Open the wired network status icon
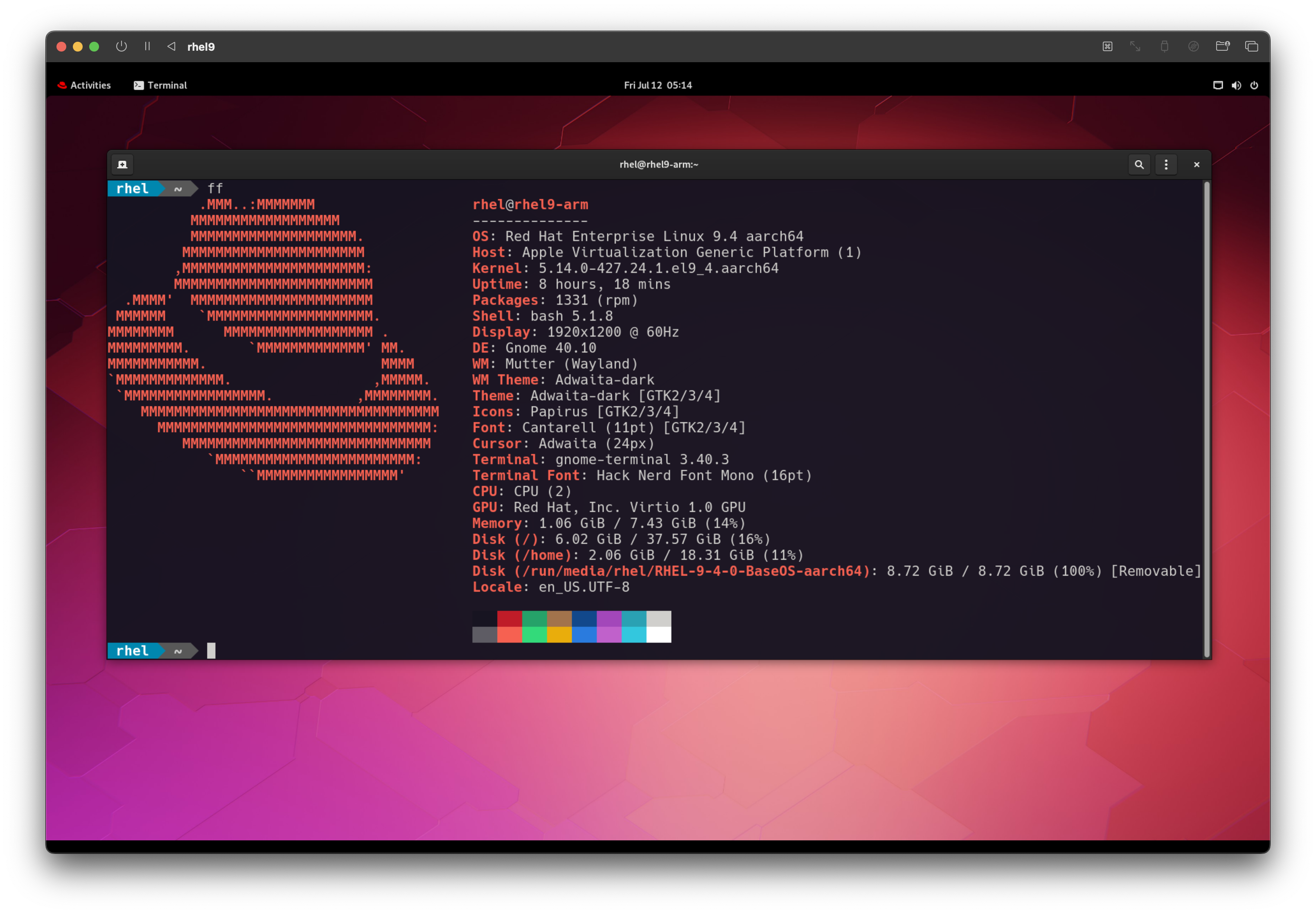The image size is (1316, 914). [1218, 86]
